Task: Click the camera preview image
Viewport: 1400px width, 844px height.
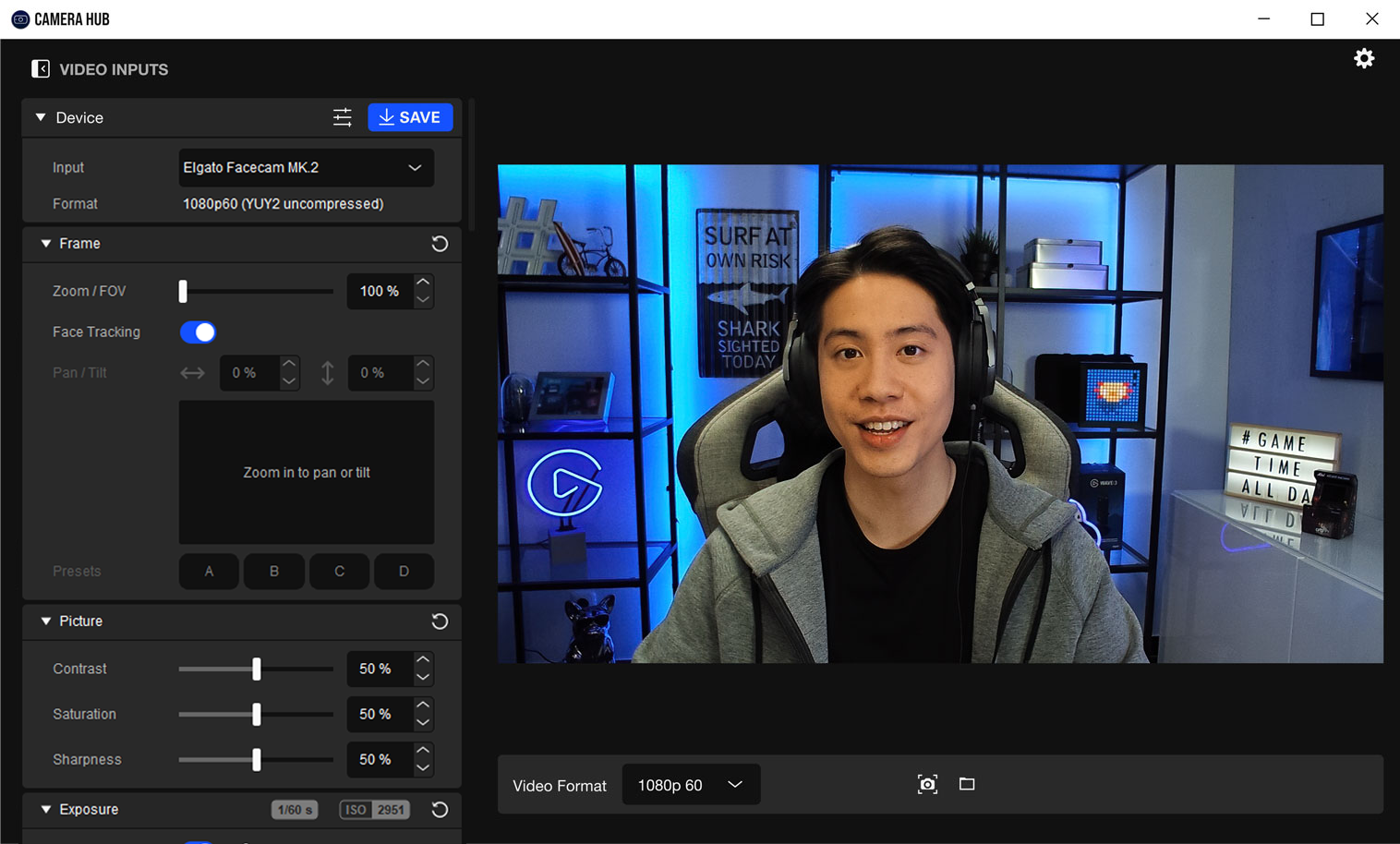Action: tap(940, 414)
